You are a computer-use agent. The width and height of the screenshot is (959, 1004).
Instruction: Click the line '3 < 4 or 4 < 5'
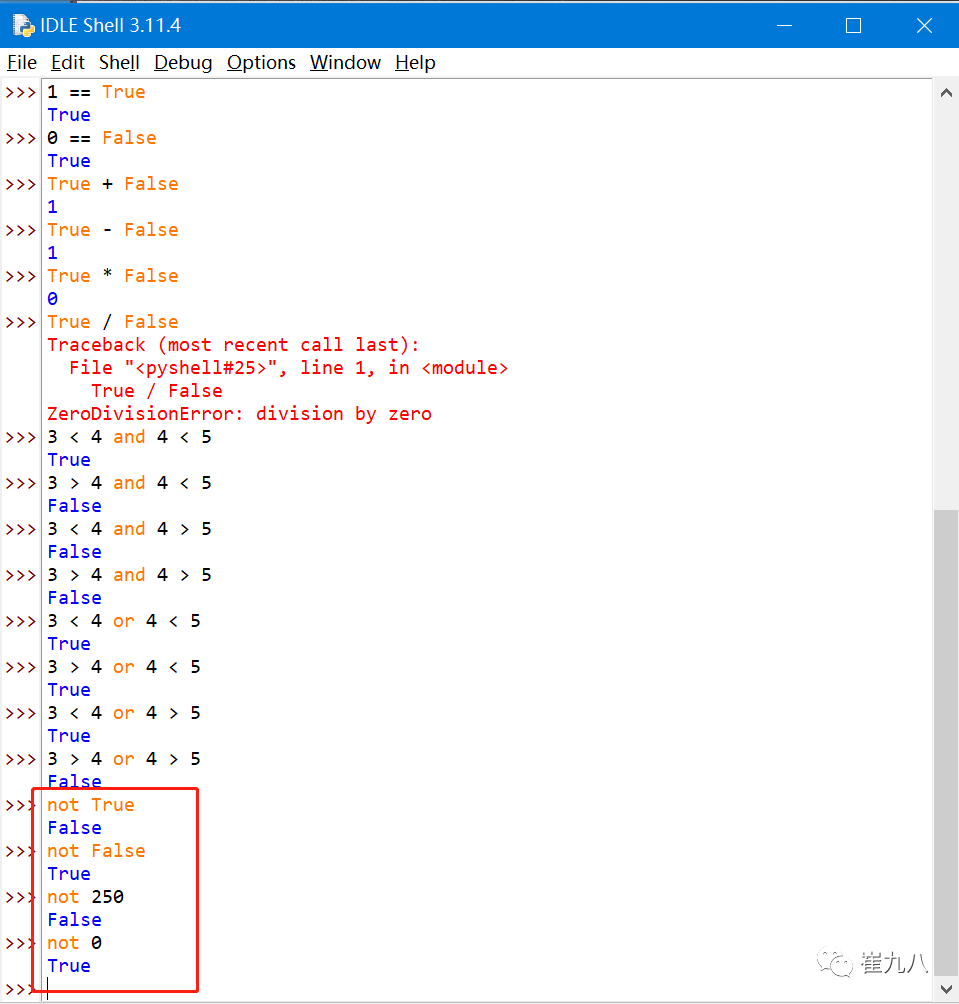[124, 621]
